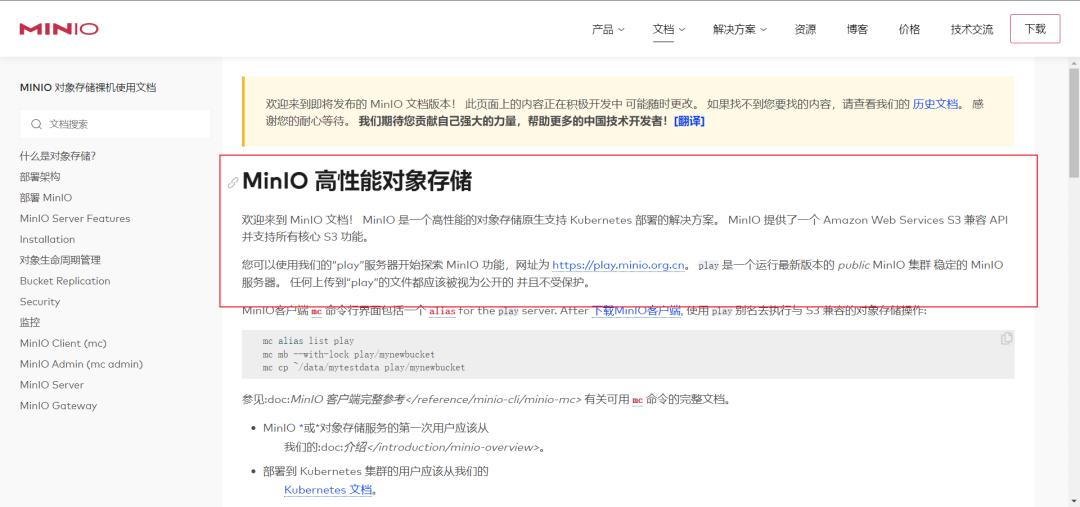Open 对象生命周期管理 in sidebar
This screenshot has height=507, width=1080.
coord(61,260)
